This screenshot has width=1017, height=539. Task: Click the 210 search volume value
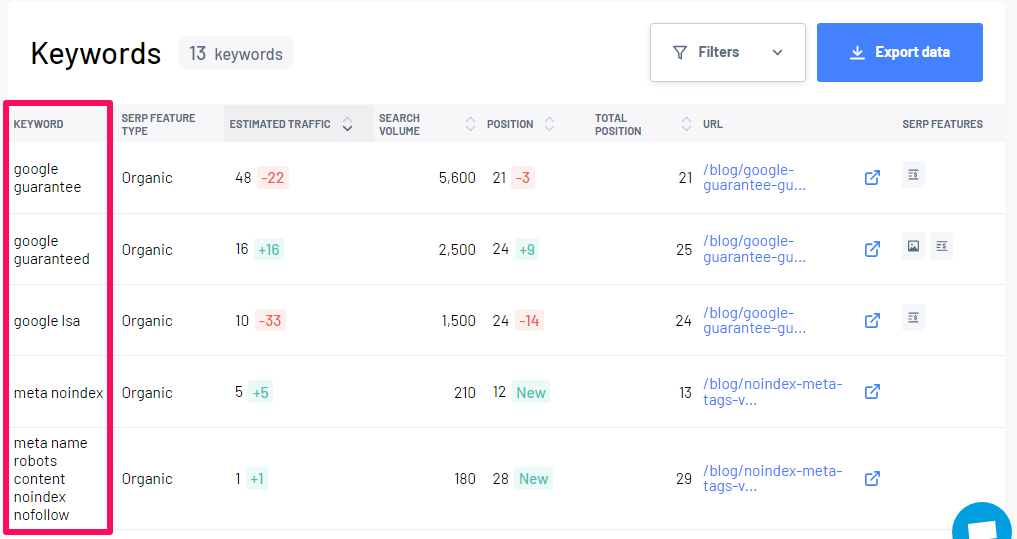[465, 392]
